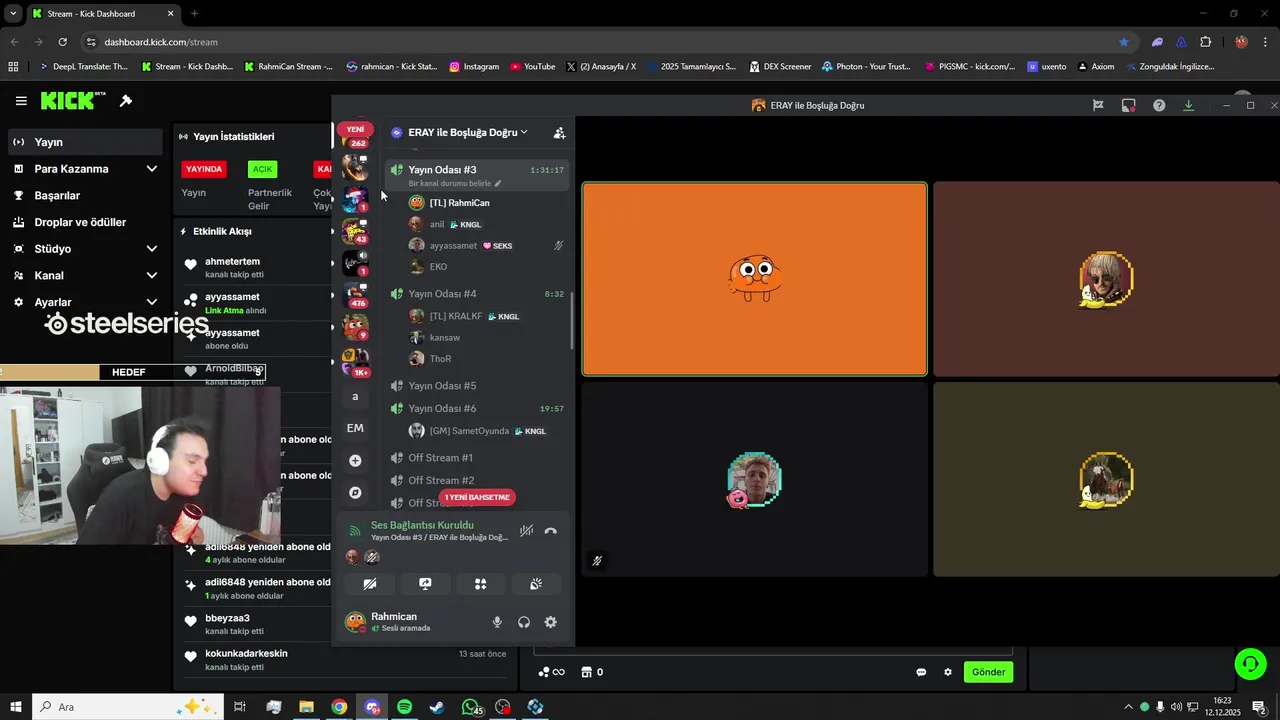Screen dimensions: 1280x720
Task: Focus the orange Gumball avatar video tile
Action: click(755, 279)
